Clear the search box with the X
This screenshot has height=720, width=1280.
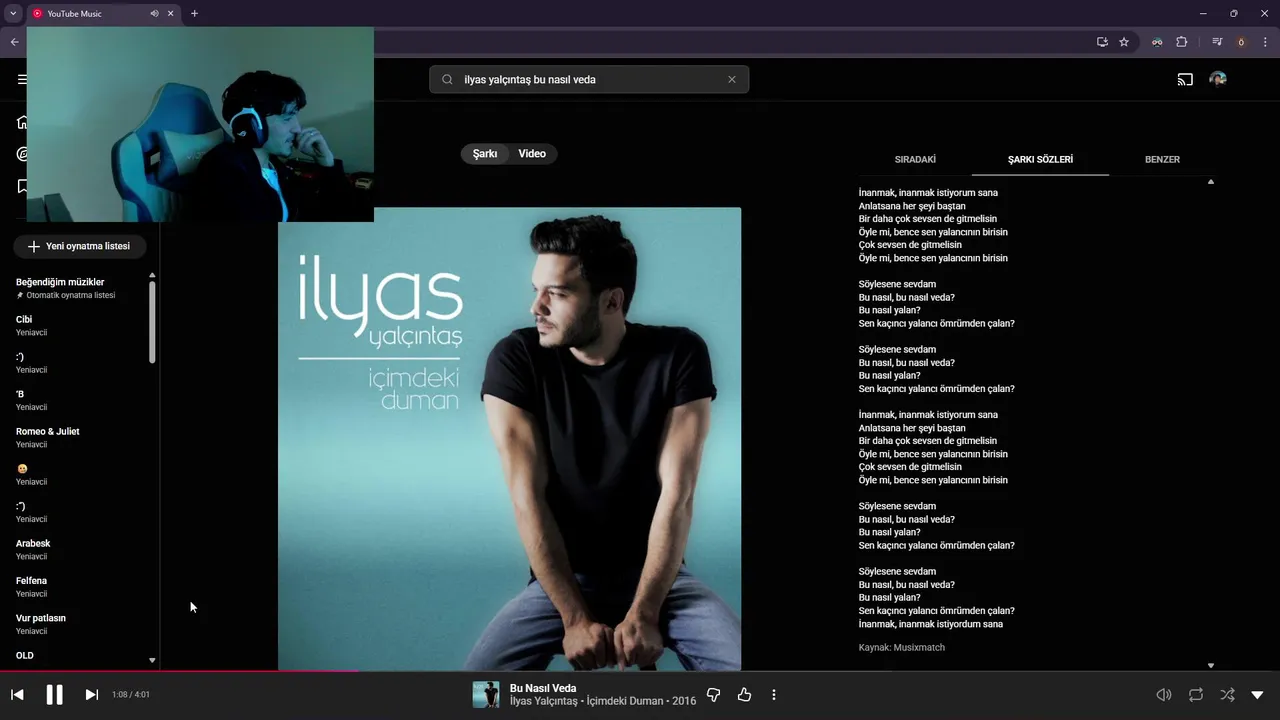coord(732,79)
